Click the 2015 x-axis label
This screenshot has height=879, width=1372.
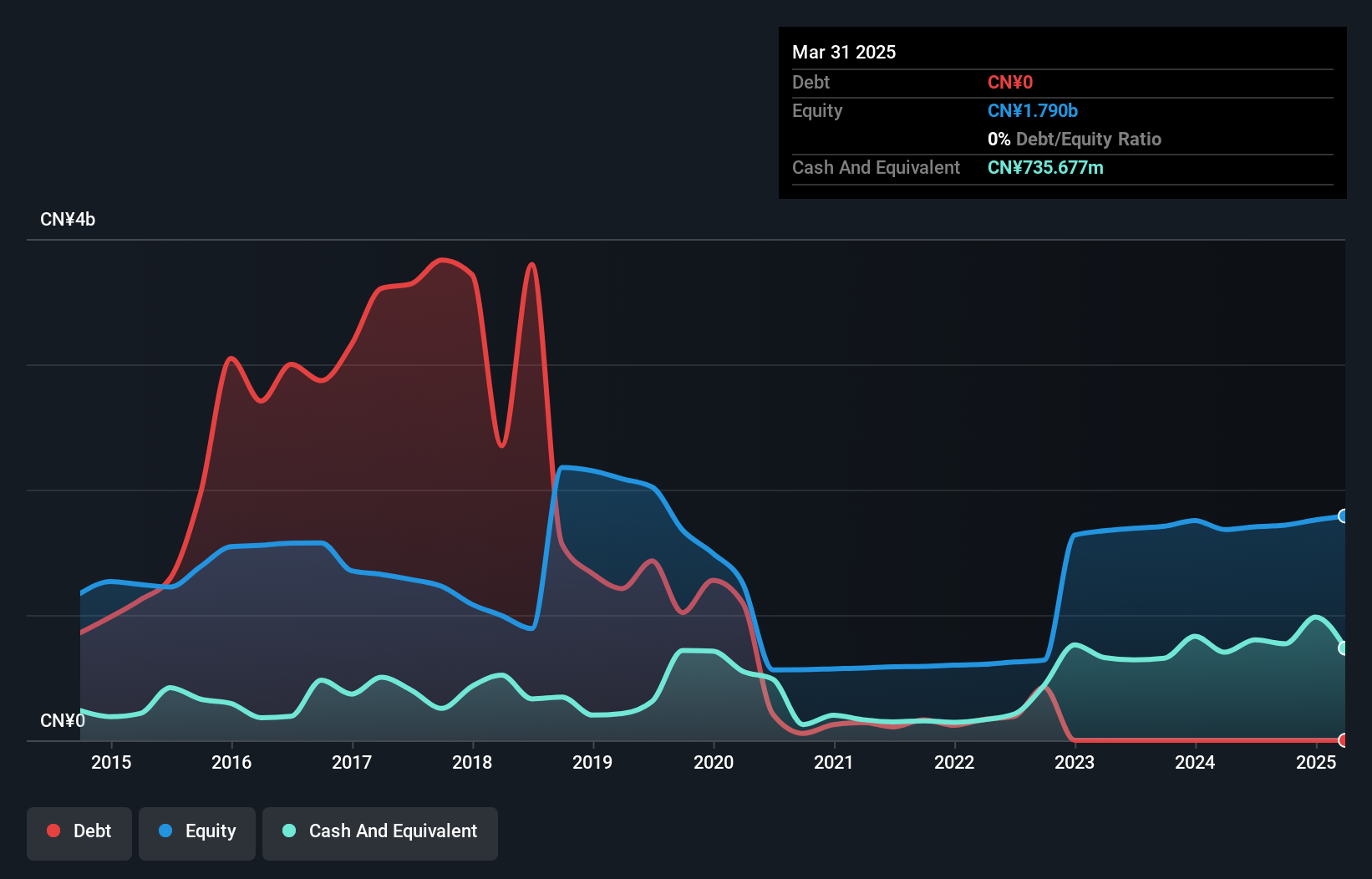(x=111, y=762)
